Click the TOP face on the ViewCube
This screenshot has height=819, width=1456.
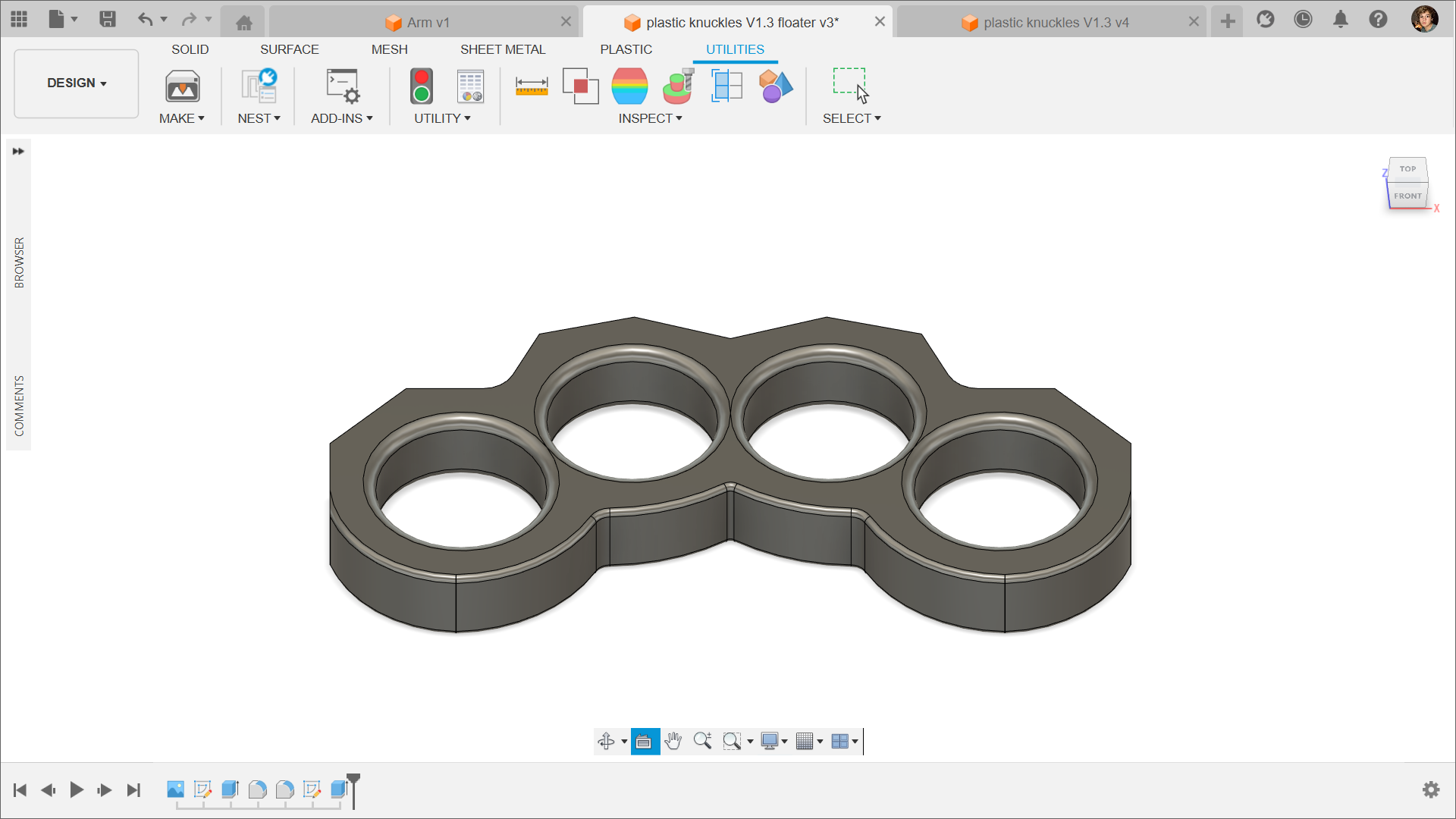pos(1407,168)
